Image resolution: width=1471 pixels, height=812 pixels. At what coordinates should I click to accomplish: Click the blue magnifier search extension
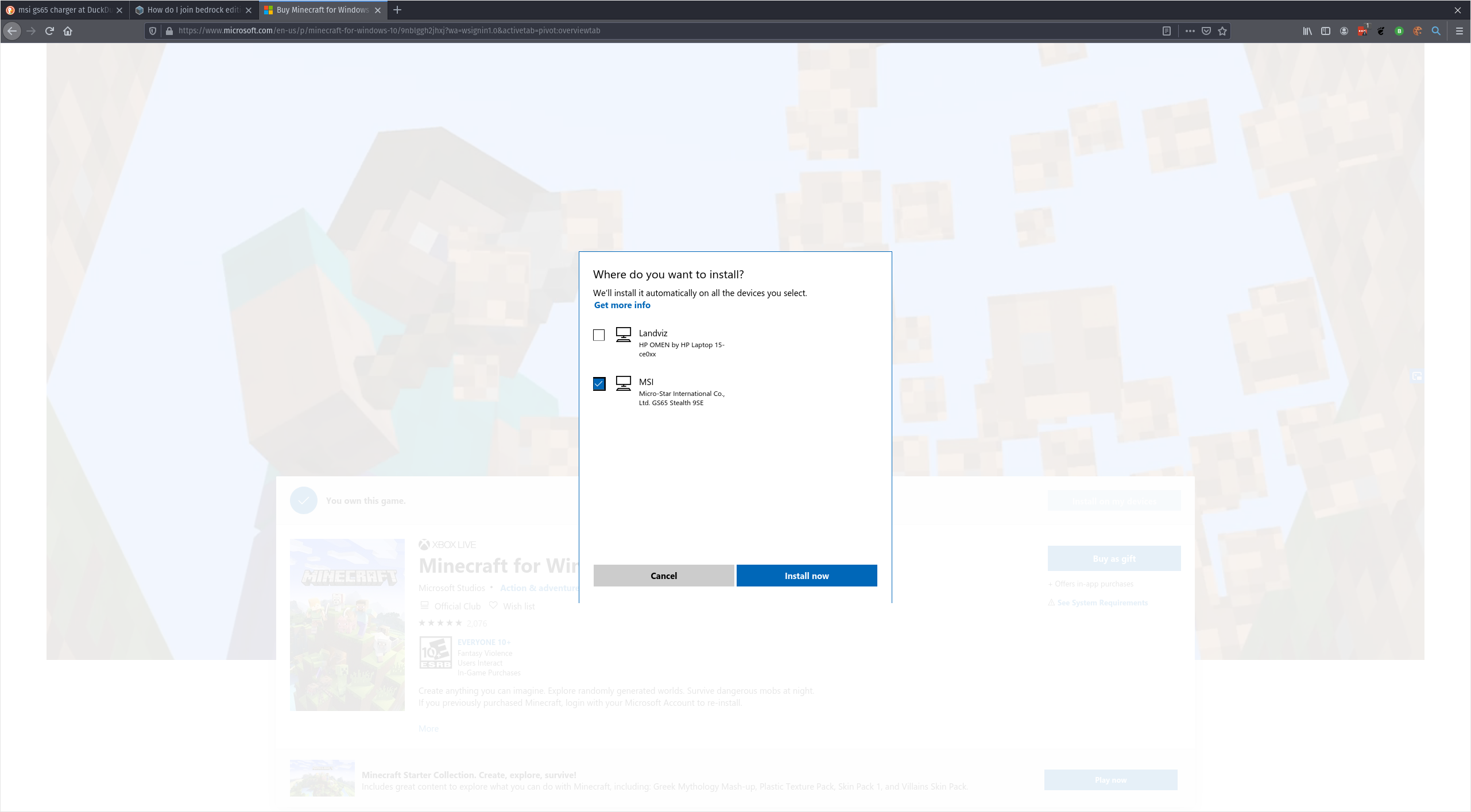tap(1436, 31)
